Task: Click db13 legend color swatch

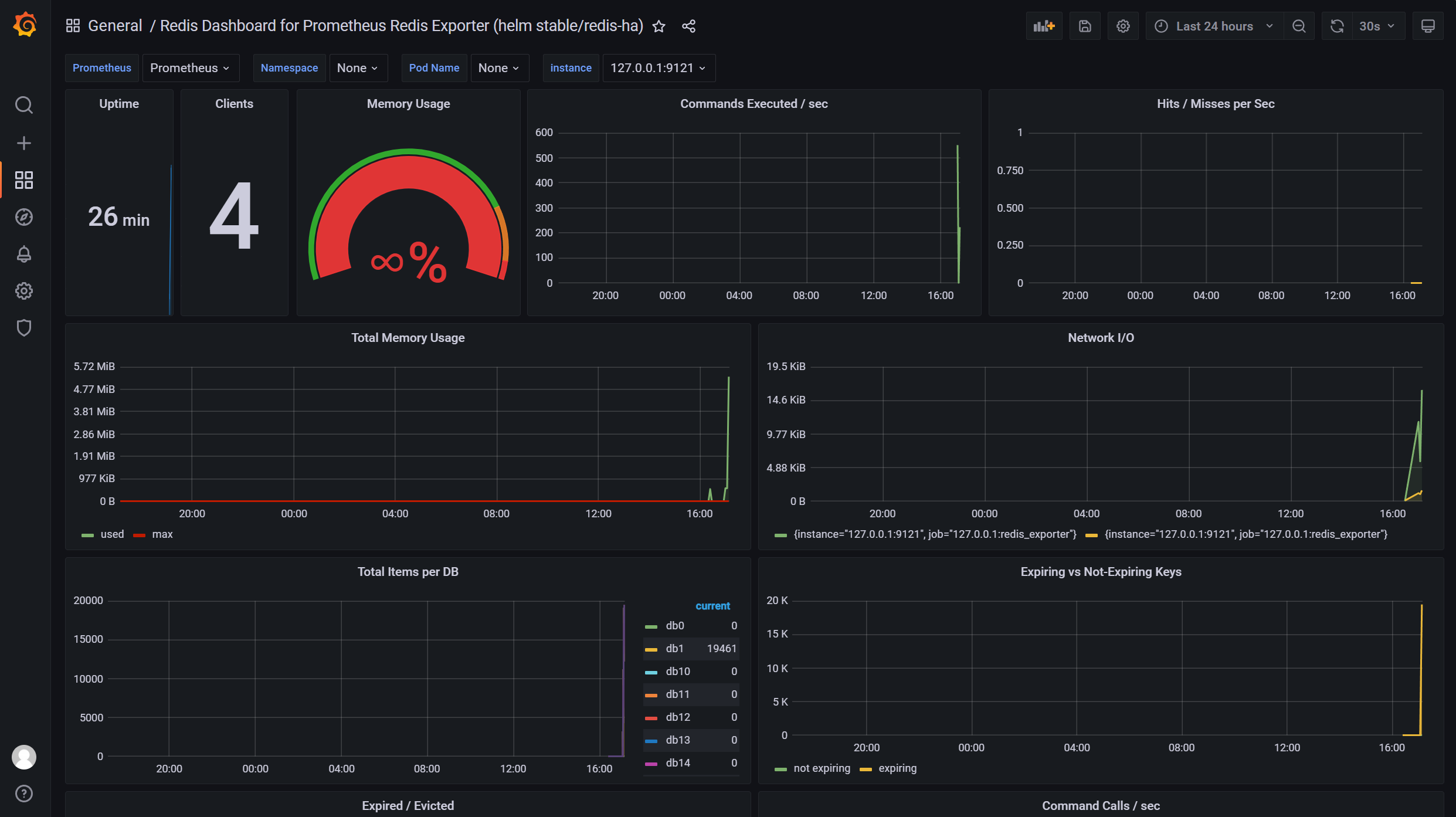Action: coord(651,741)
